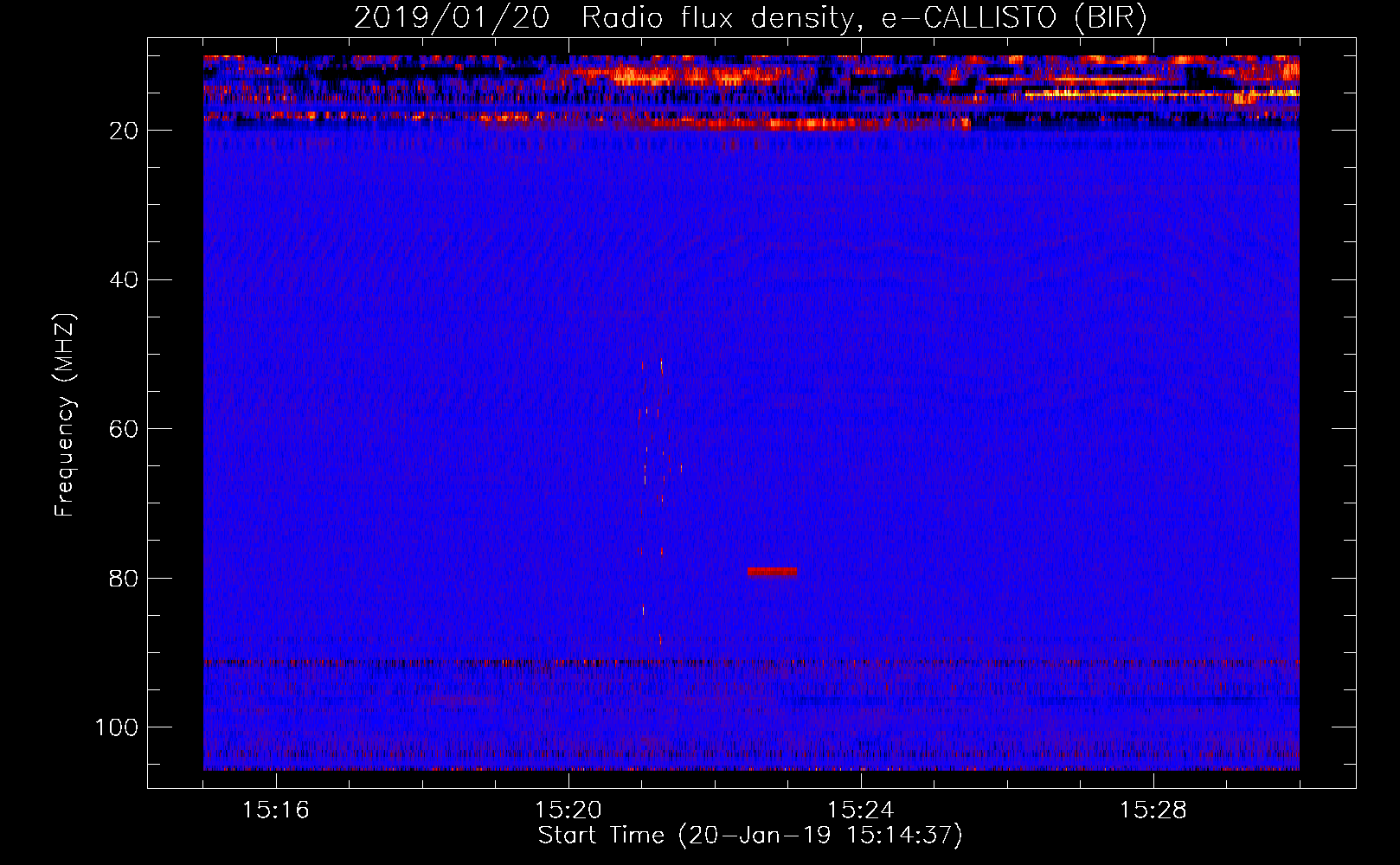Click the plot title "2019/01/20 Radio flux density, e-CALLISTO (BIR)"
1400x865 pixels.
tap(750, 18)
